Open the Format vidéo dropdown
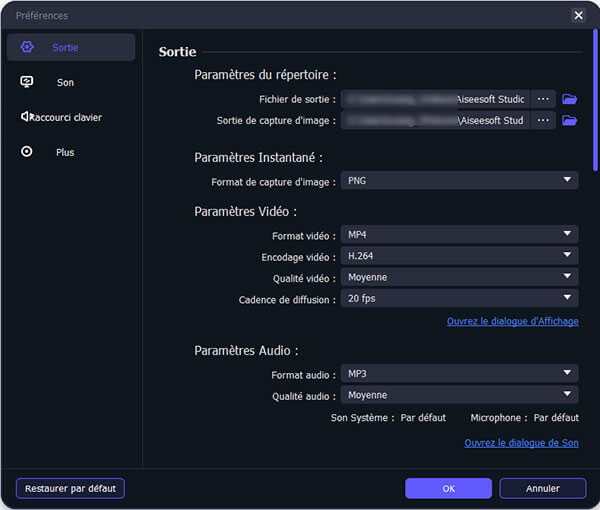Screen dimensions: 600x510 459,235
